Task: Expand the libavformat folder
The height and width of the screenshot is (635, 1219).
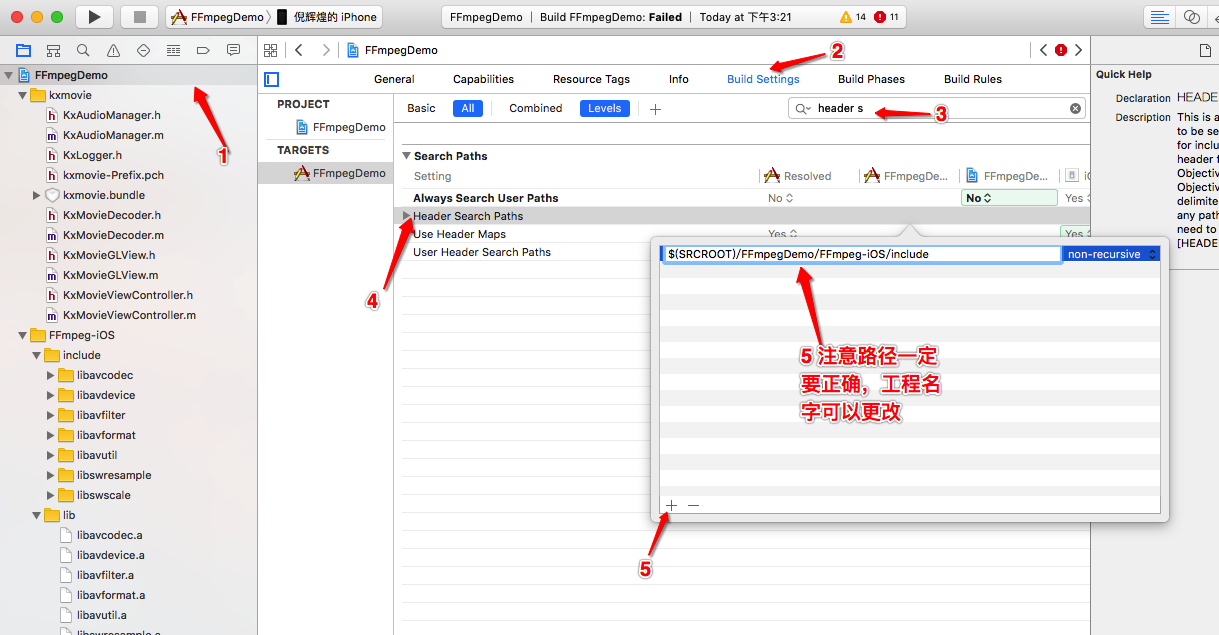Action: (x=50, y=435)
